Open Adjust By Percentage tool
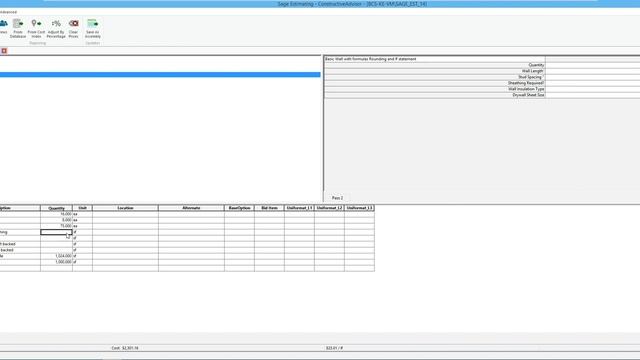The height and width of the screenshot is (360, 640). click(56, 29)
